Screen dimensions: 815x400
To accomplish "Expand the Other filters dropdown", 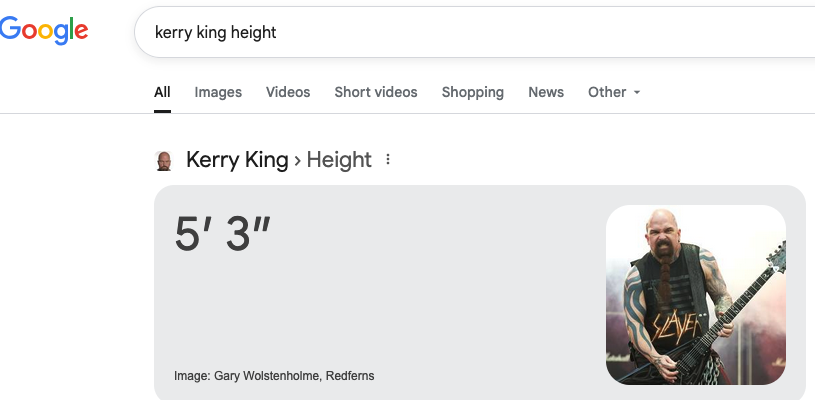I will pos(614,92).
